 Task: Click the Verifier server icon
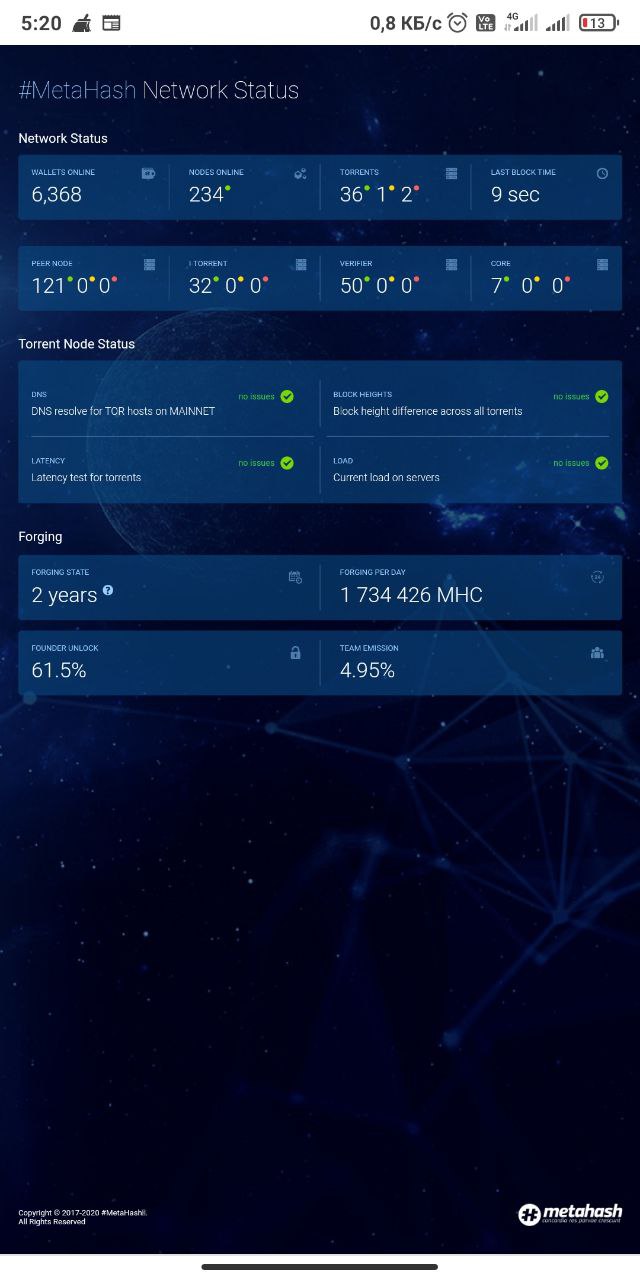(451, 264)
